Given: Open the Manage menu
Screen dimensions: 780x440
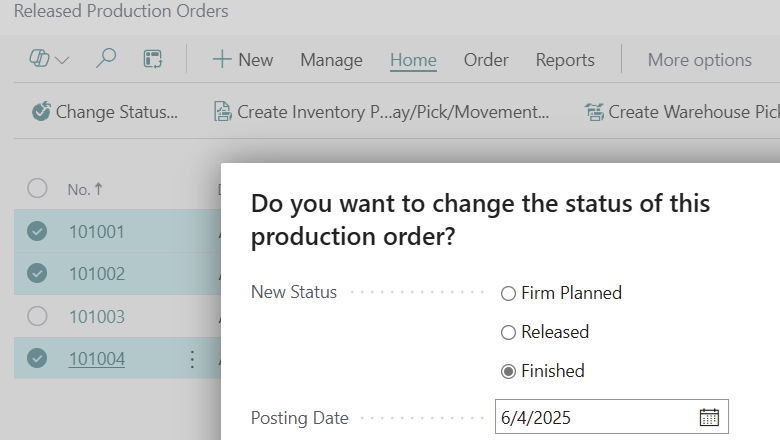Looking at the screenshot, I should coord(331,60).
